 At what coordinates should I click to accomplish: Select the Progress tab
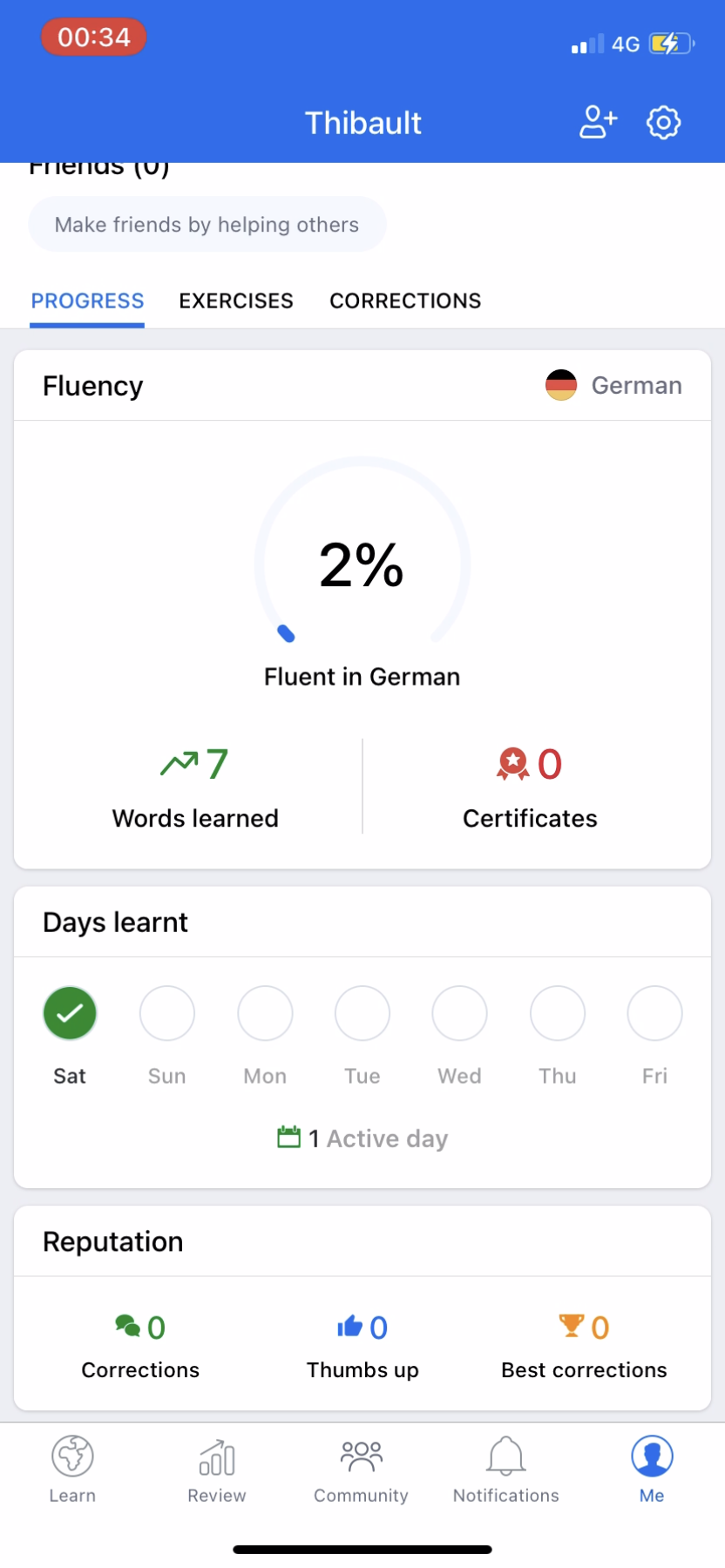coord(87,301)
